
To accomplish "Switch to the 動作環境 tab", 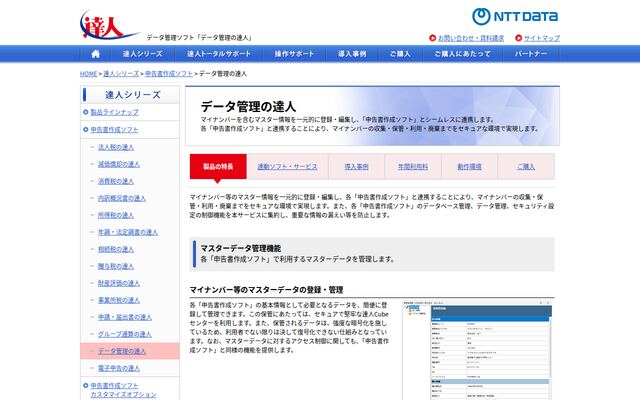I will (x=469, y=167).
